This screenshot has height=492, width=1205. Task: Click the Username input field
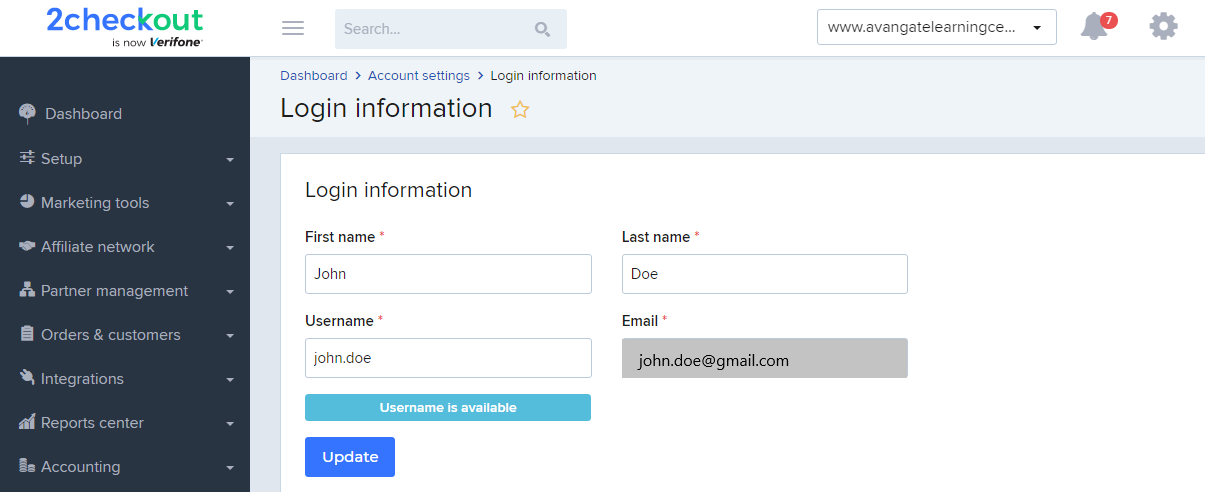(x=448, y=358)
